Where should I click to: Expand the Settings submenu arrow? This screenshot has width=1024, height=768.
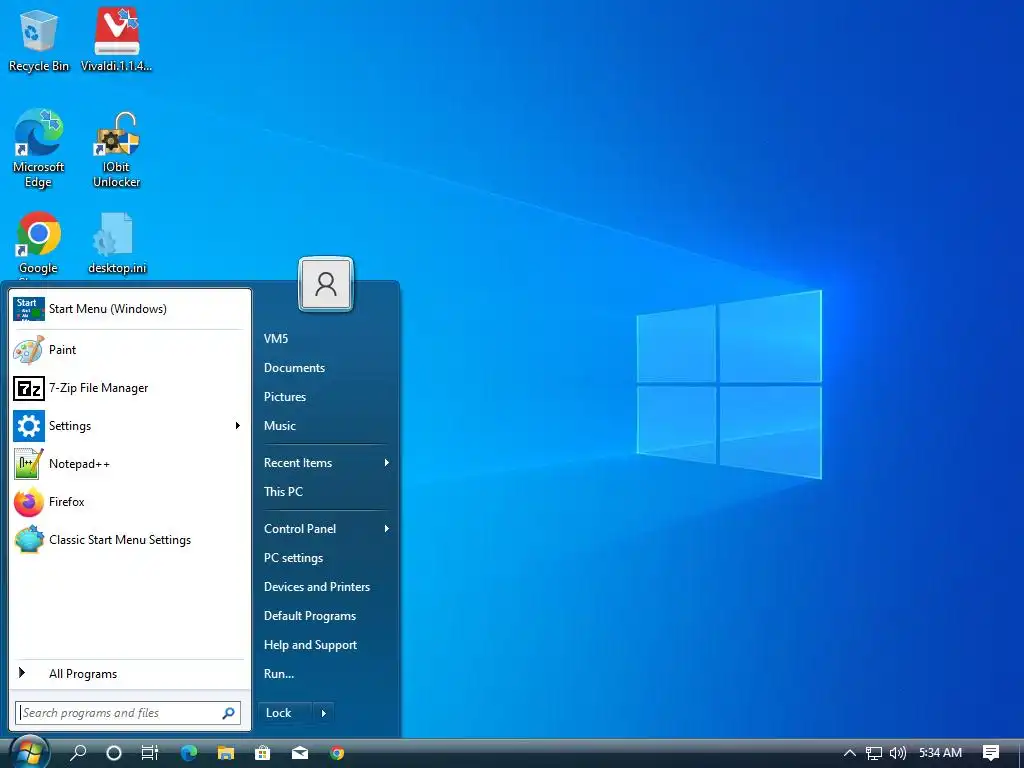(x=238, y=426)
